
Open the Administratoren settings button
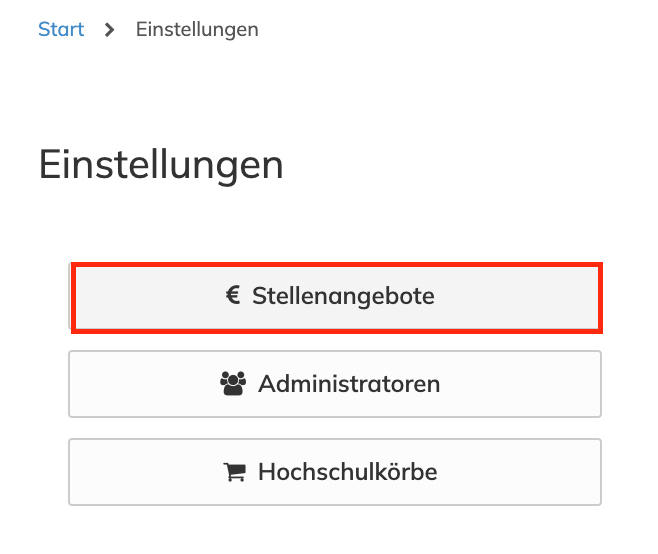[x=335, y=384]
